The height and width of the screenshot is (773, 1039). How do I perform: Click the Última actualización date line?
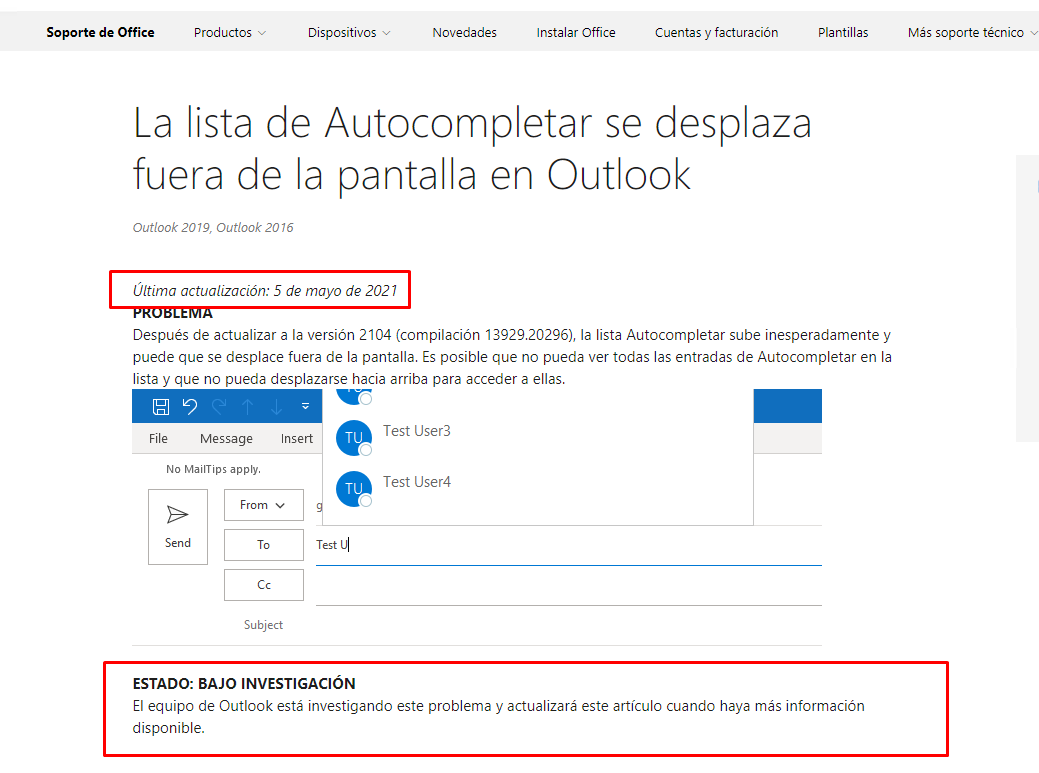coord(264,291)
